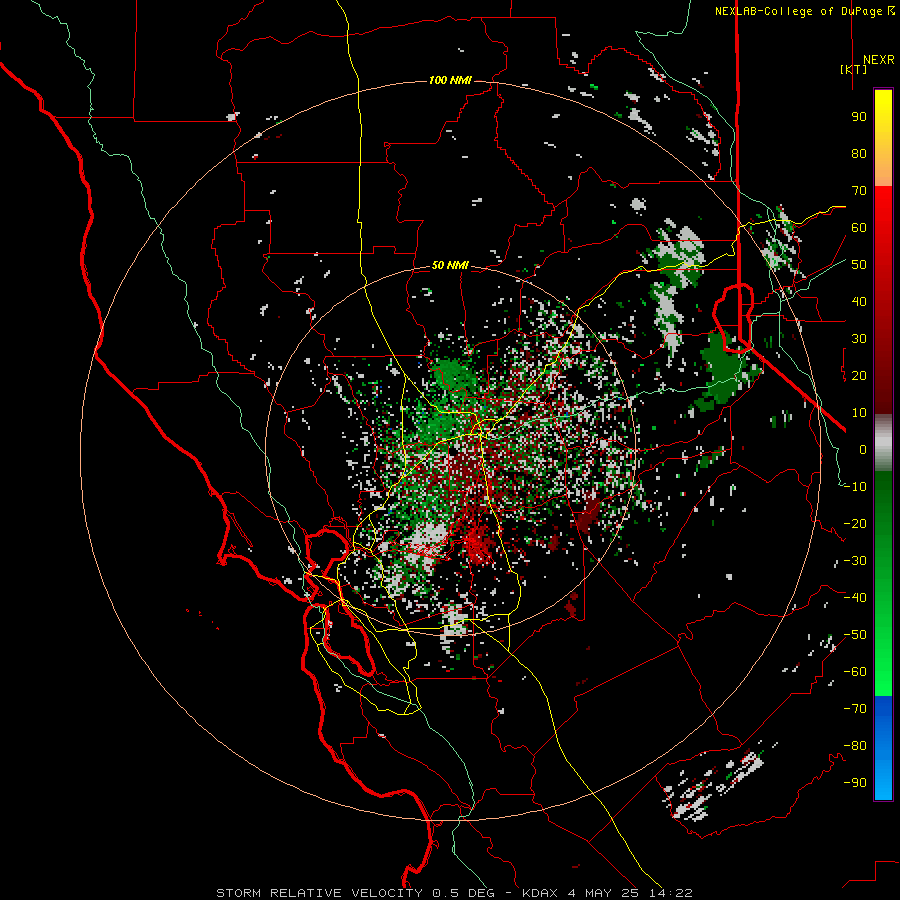This screenshot has width=900, height=900.
Task: Click the 20 value on velocity scale
Action: (x=859, y=375)
